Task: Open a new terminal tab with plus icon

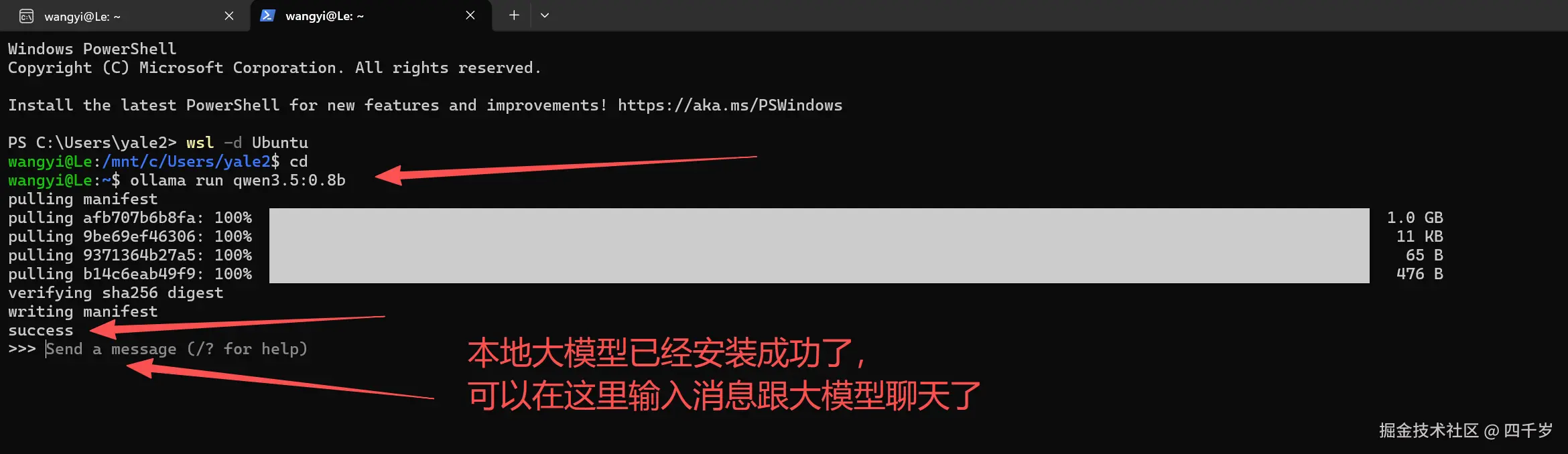Action: 514,15
